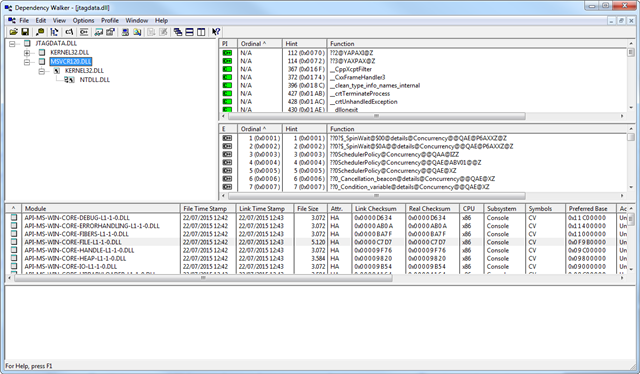Image resolution: width=640 pixels, height=374 pixels.
Task: Sort module list by Link Checksum header
Action: pos(378,209)
